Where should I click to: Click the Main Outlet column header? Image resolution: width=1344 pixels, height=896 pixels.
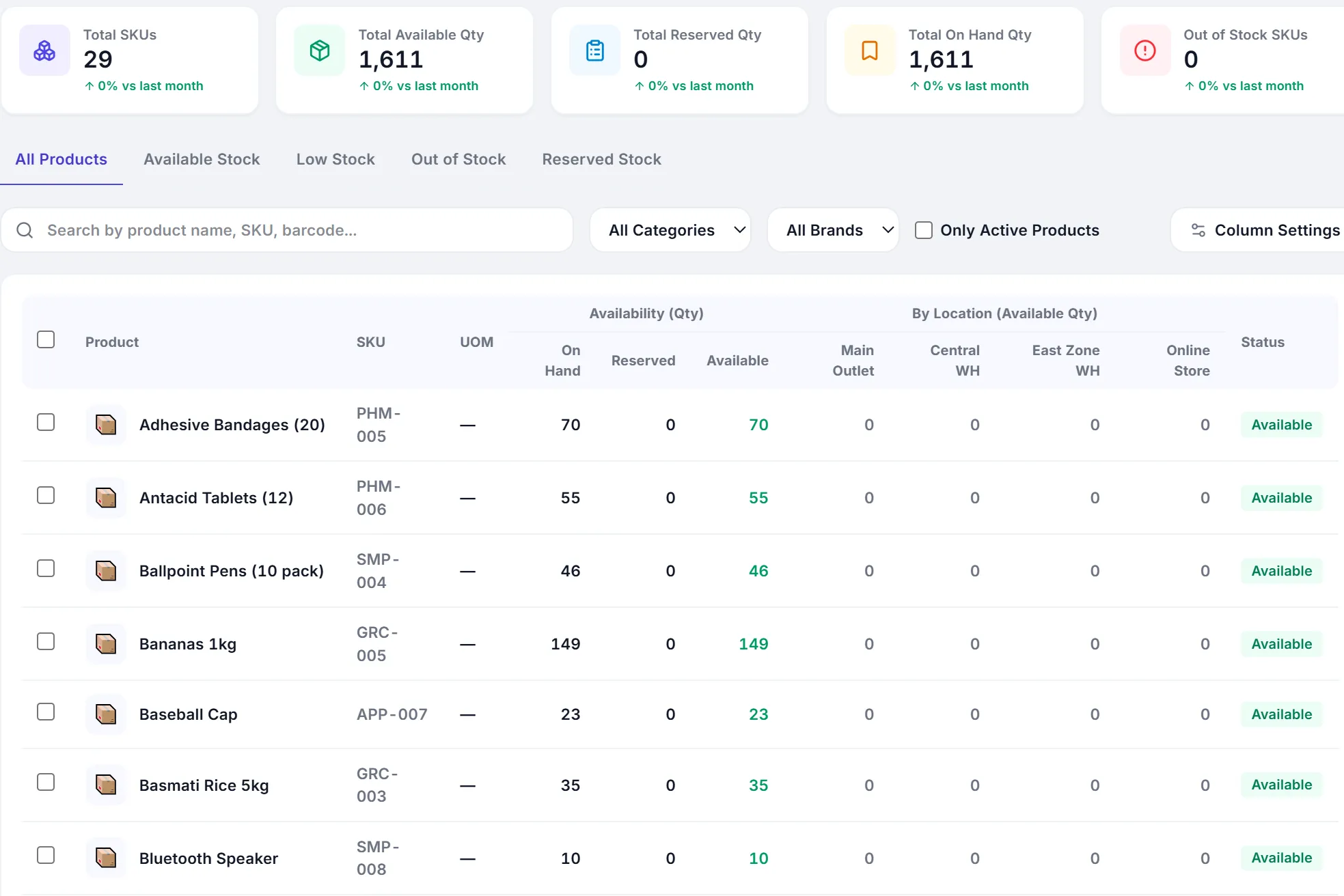(x=853, y=361)
